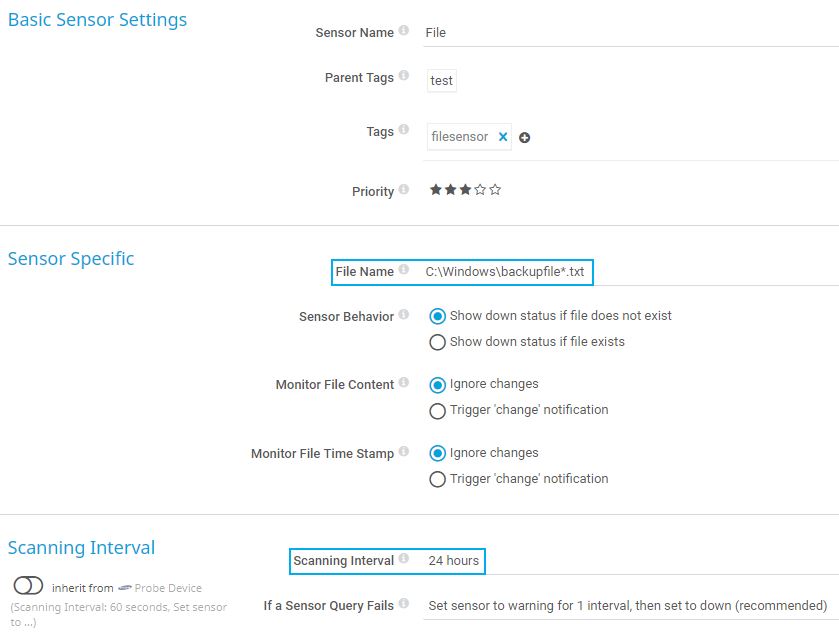The width and height of the screenshot is (839, 634).
Task: Click the plus icon to add a new tag
Action: pyautogui.click(x=525, y=137)
